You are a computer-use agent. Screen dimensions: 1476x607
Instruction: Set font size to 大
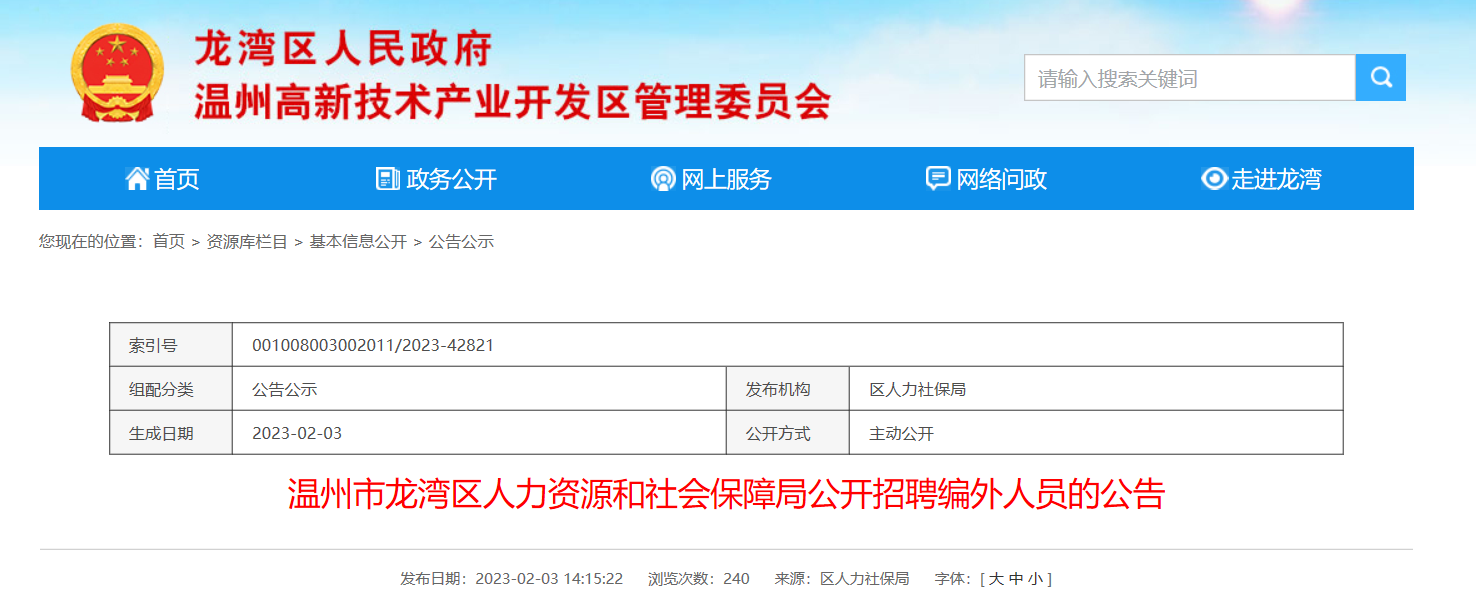[996, 579]
